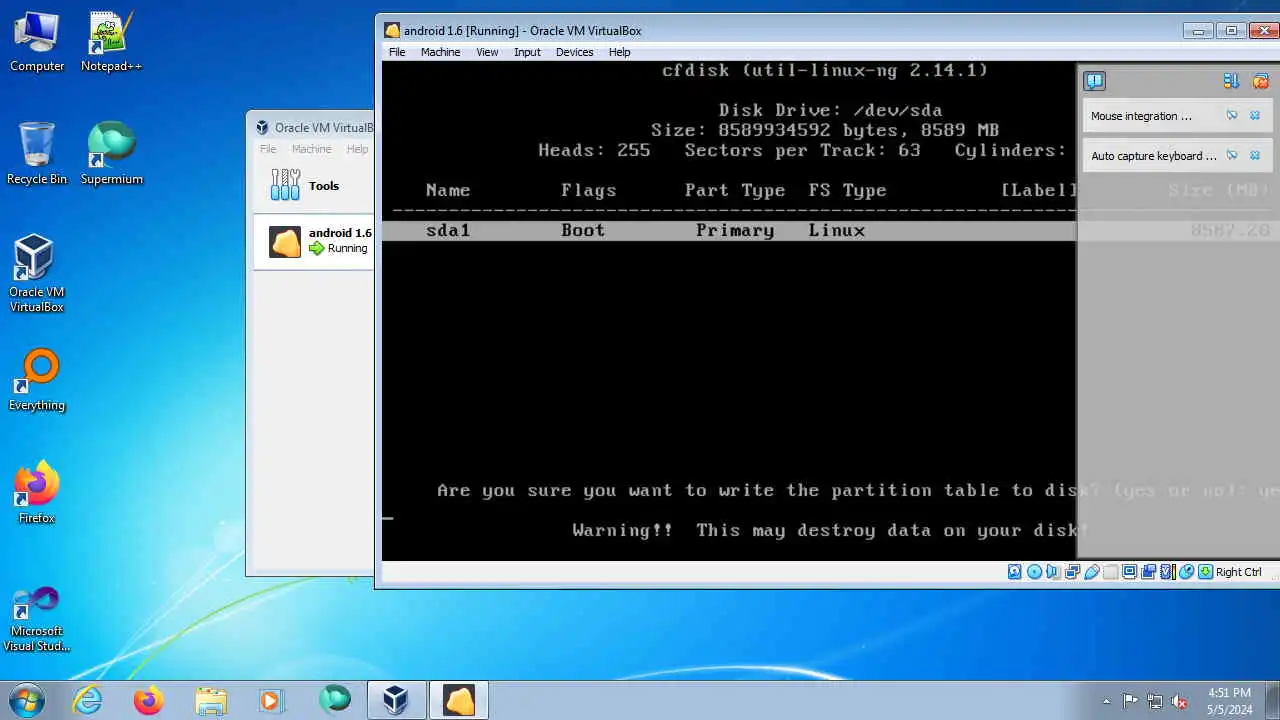
Task: Open Windows Media Player from the taskbar
Action: click(x=272, y=700)
